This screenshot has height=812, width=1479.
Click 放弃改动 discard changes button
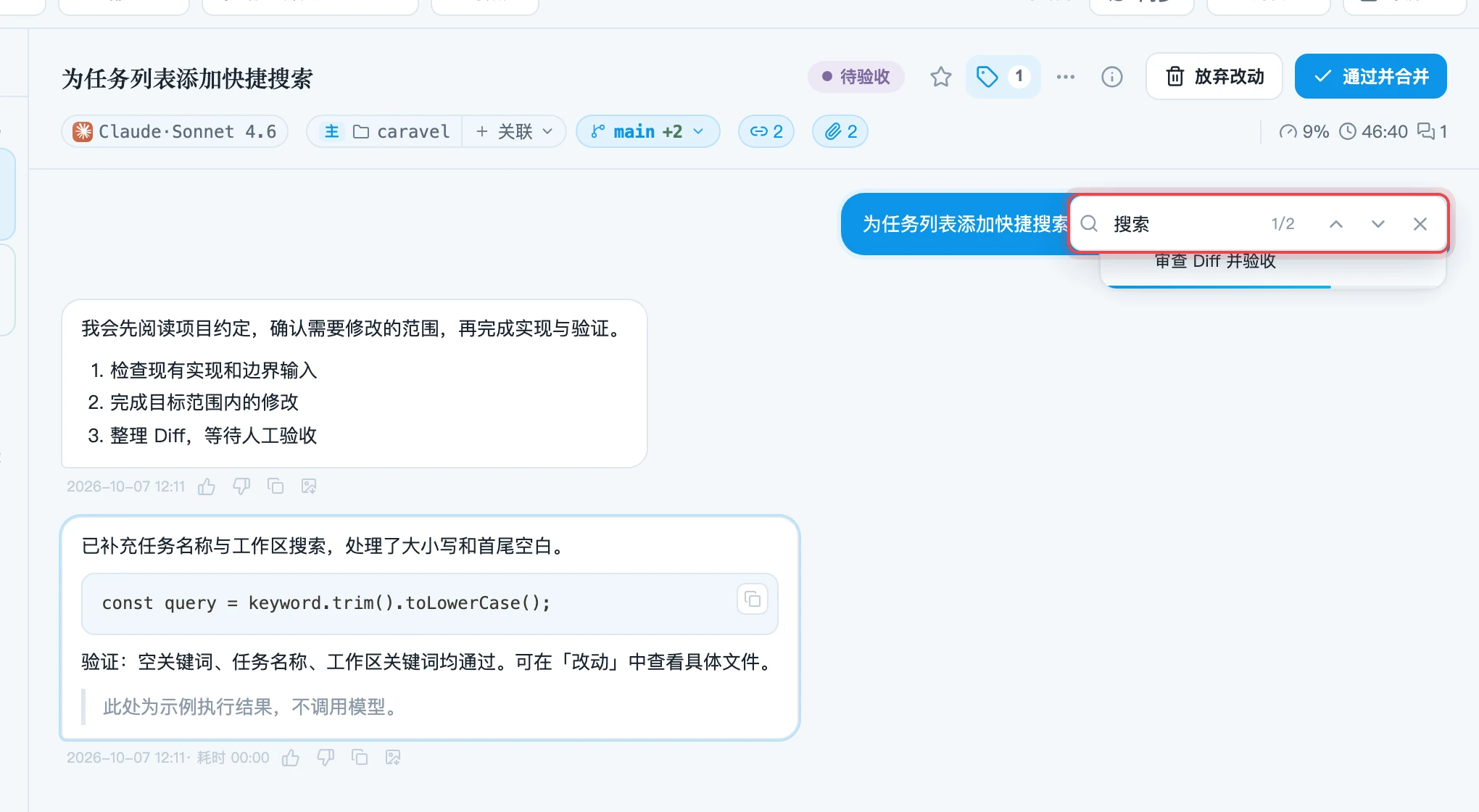(x=1214, y=76)
